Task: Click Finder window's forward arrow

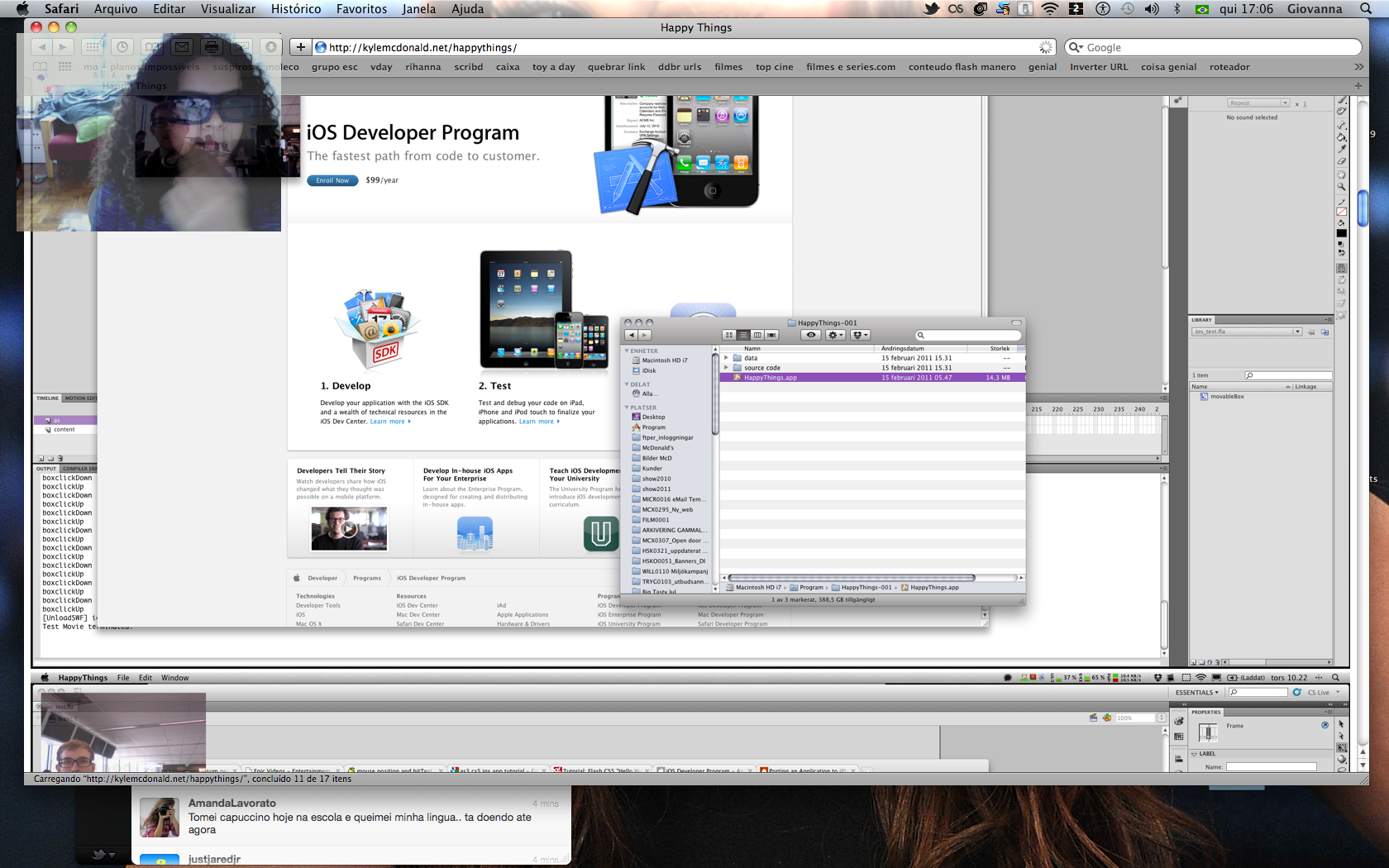Action: [645, 335]
